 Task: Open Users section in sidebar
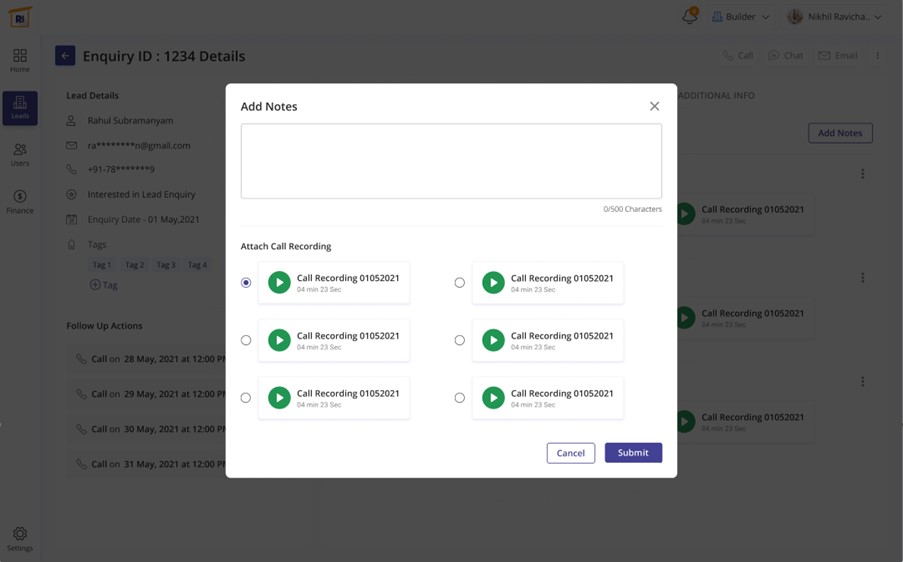click(20, 154)
